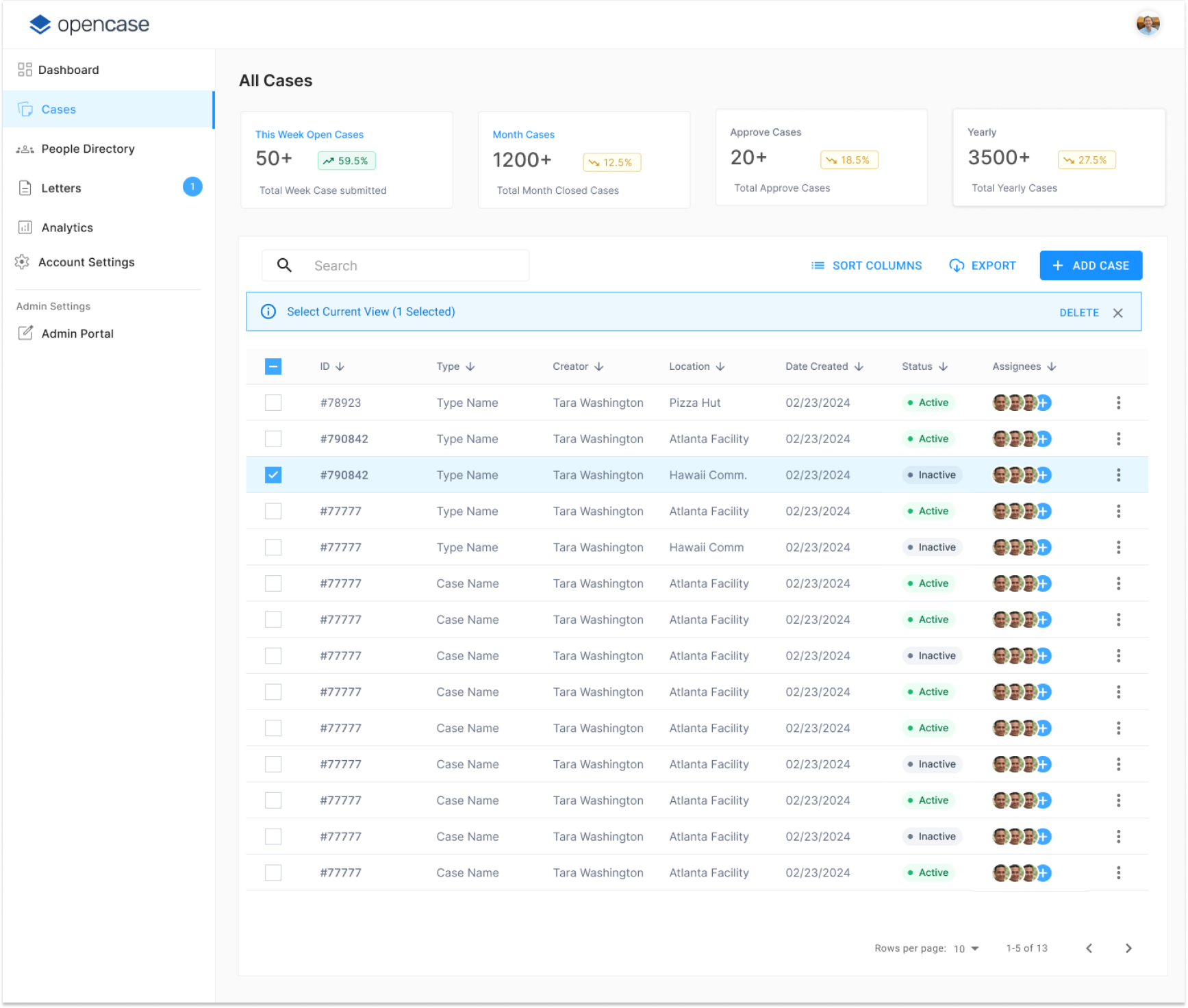
Task: Click DELETE in the selection banner
Action: pyautogui.click(x=1079, y=313)
